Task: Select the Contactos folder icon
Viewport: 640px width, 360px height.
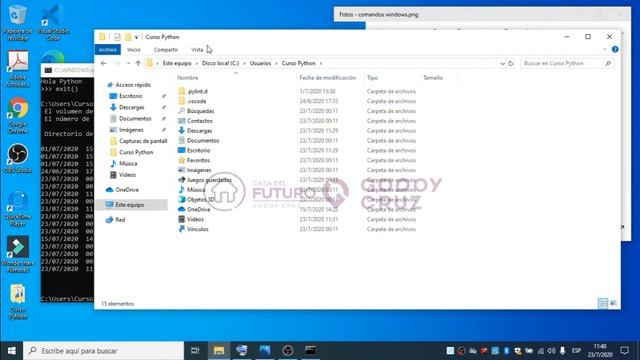Action: (182, 121)
